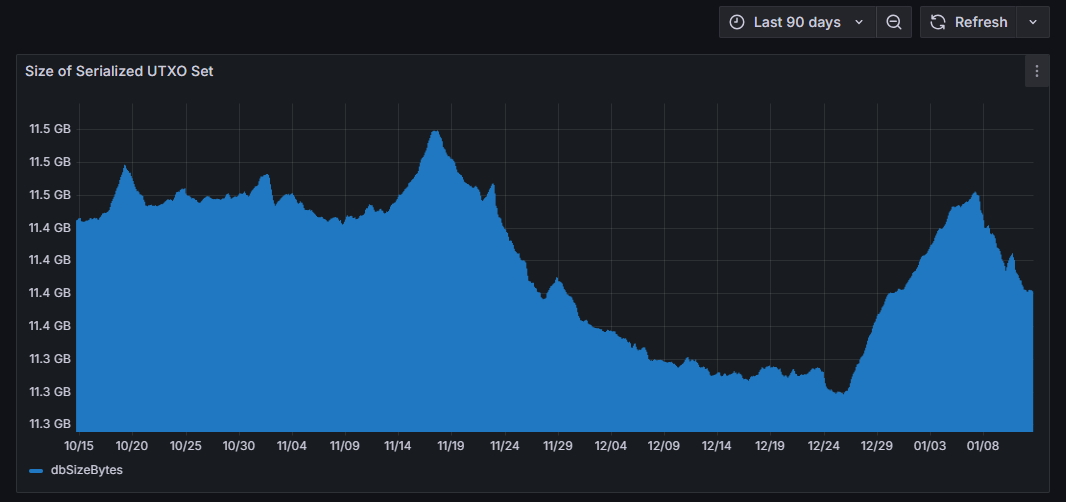The image size is (1066, 502).
Task: Click the chart peak near 10/20
Action: pyautogui.click(x=125, y=166)
